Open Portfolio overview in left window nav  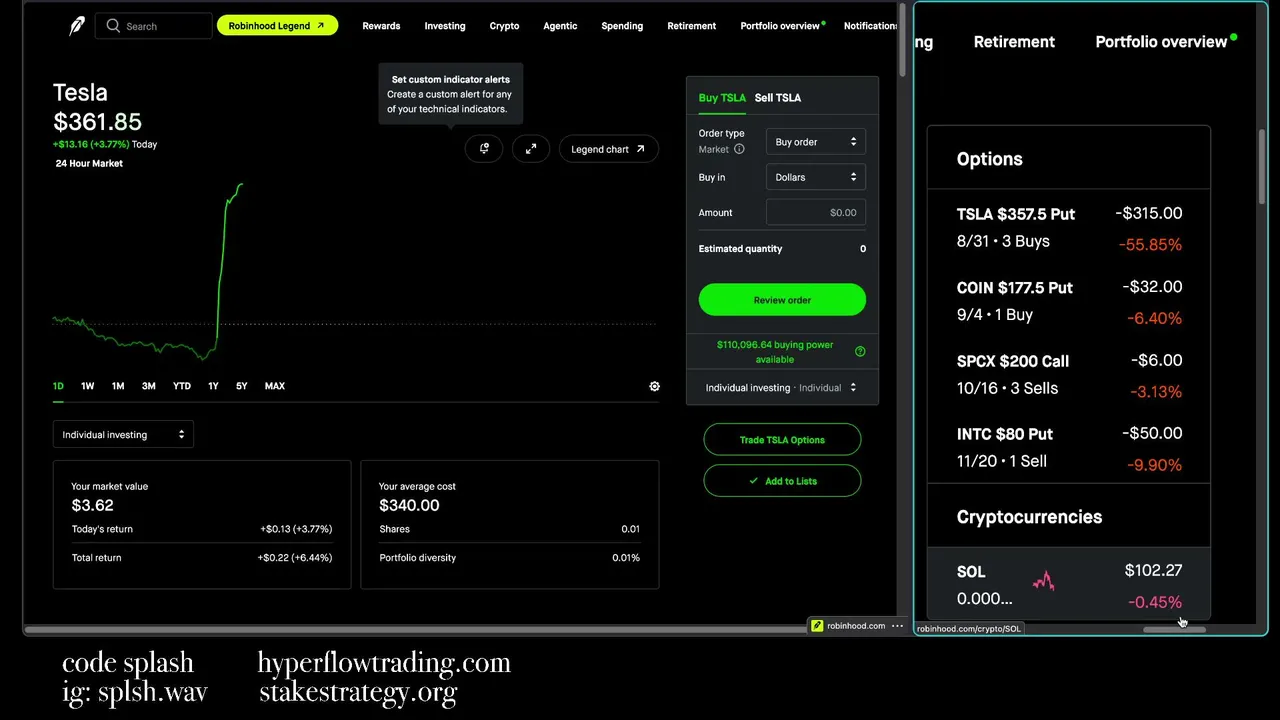pos(780,26)
